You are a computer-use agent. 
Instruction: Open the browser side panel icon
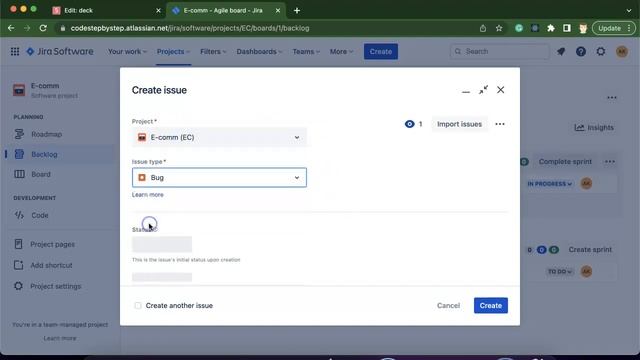tap(567, 28)
